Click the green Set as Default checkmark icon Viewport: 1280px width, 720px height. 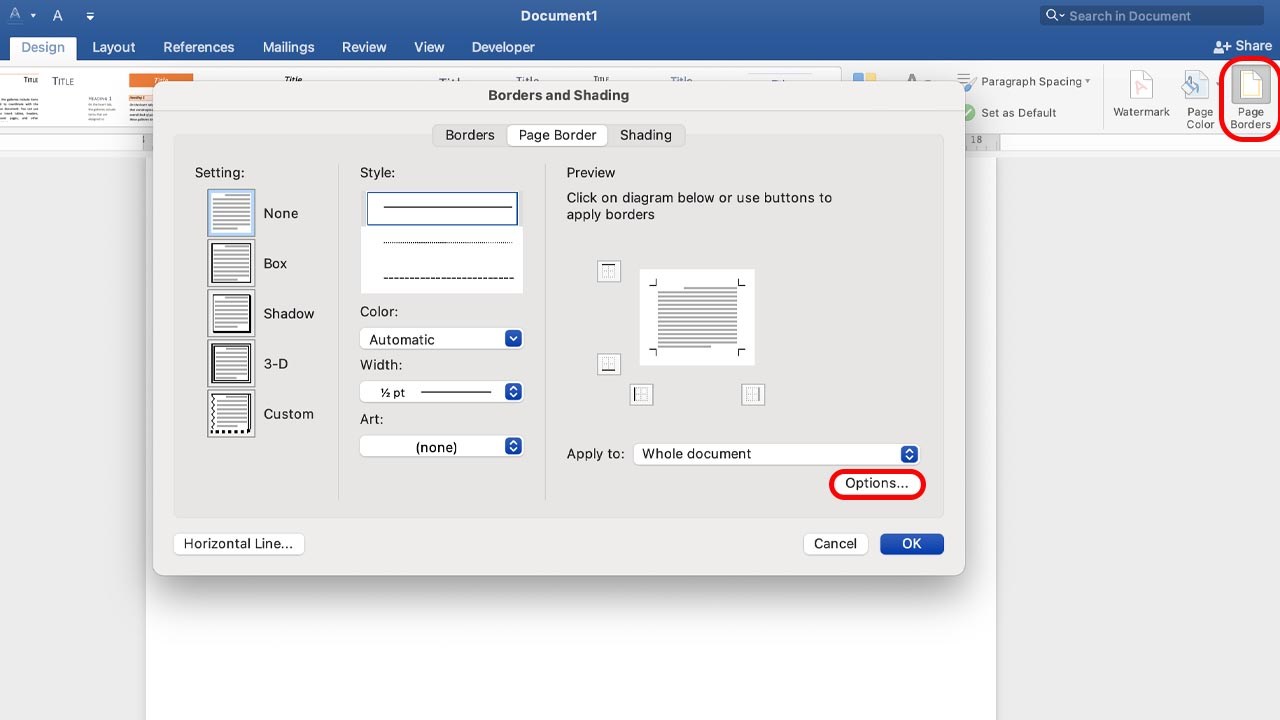click(969, 113)
